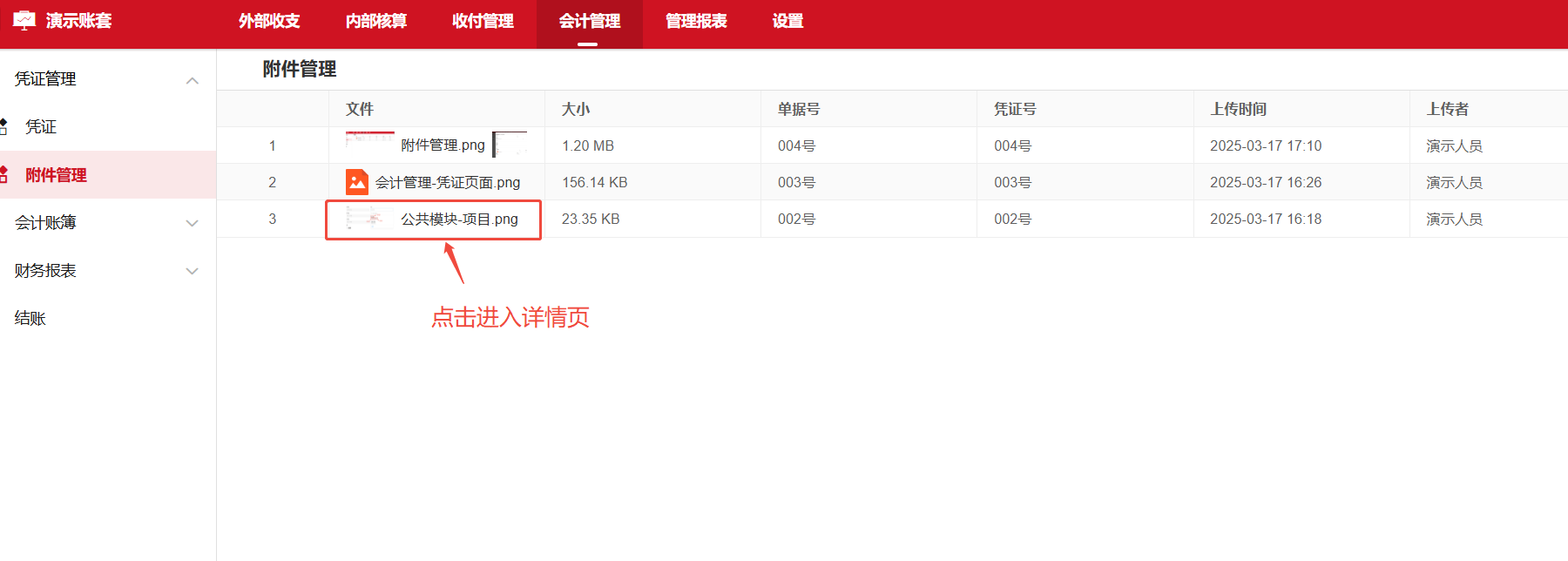Collapse the 凭证管理 section
This screenshot has height=561, width=1568.
[193, 80]
